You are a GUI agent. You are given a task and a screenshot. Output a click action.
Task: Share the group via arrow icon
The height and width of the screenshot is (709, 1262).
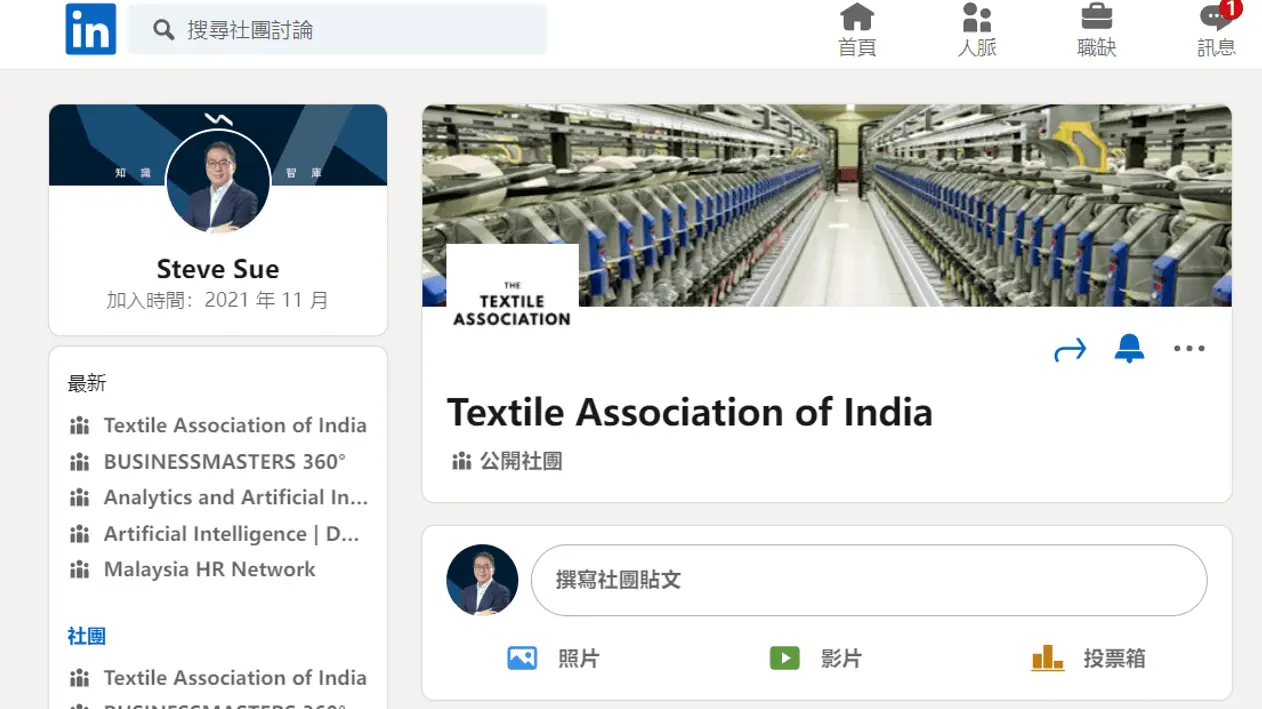pyautogui.click(x=1070, y=349)
